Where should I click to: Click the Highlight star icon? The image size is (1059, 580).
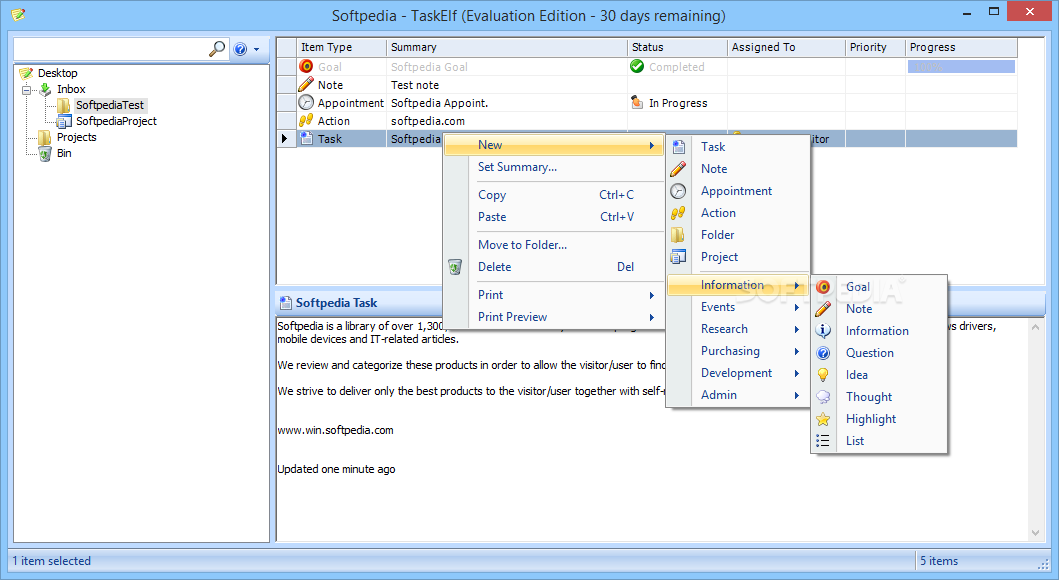pos(823,419)
